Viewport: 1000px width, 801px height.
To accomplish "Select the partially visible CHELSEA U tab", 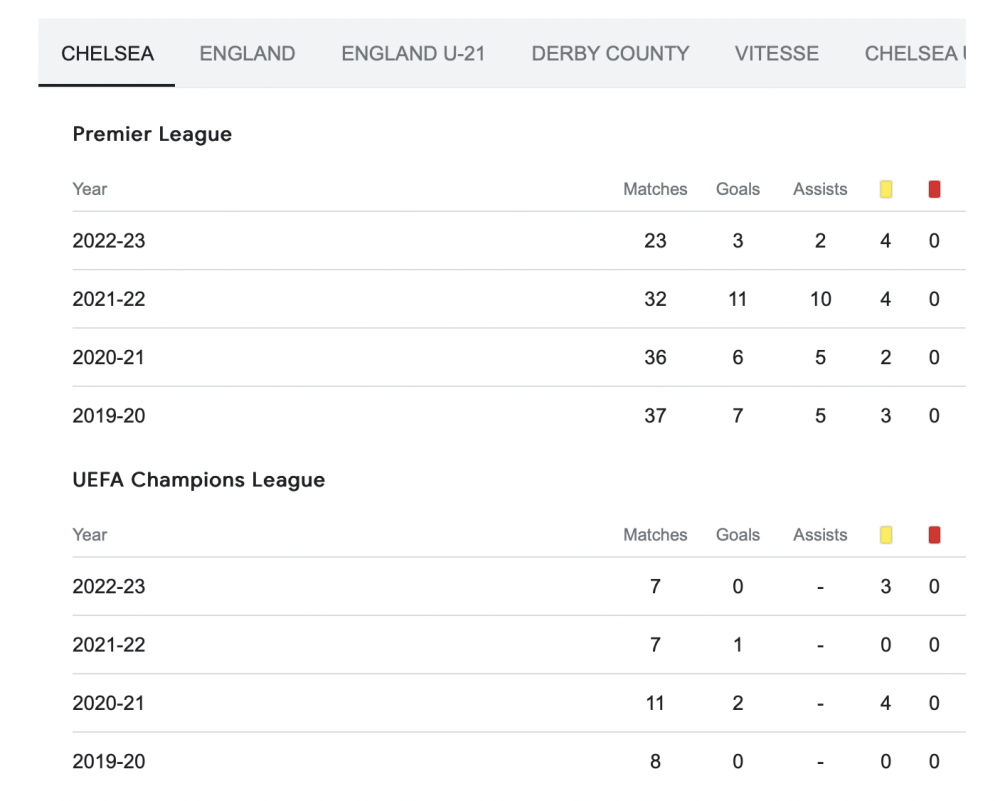I will [x=915, y=54].
